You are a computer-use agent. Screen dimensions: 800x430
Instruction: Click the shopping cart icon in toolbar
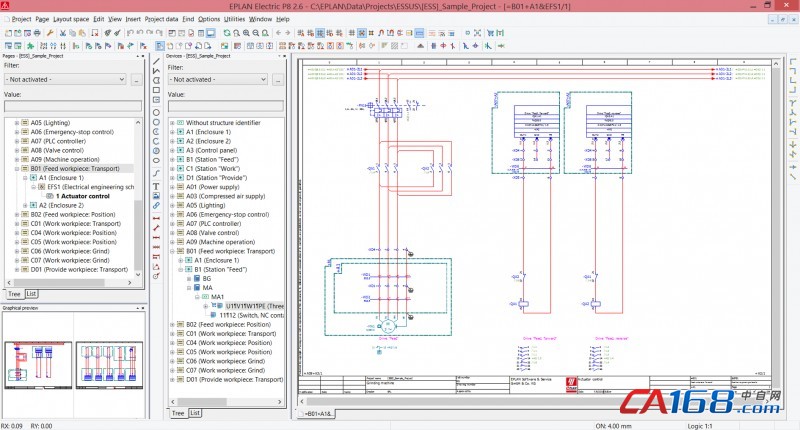tap(490, 33)
